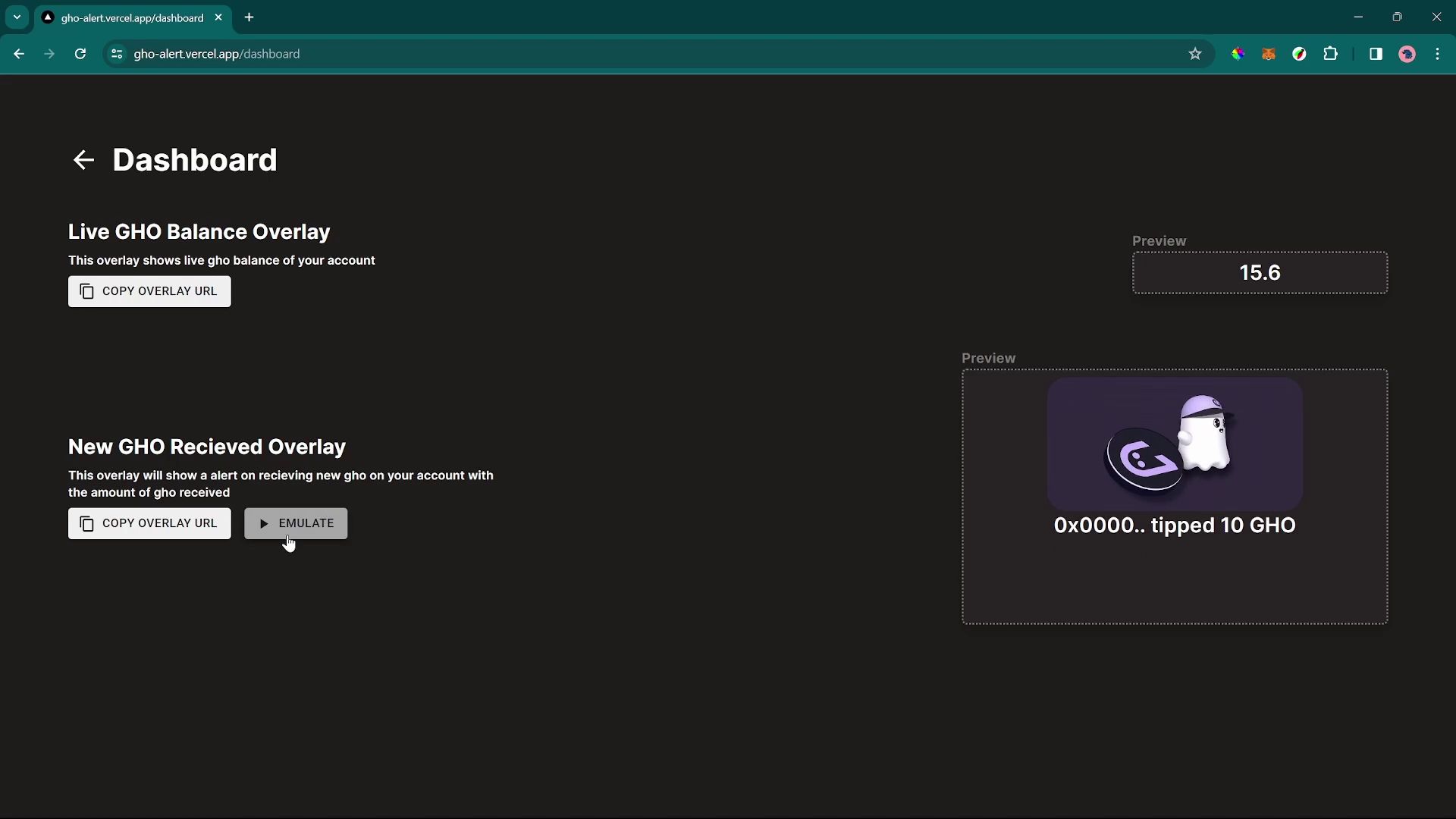The image size is (1456, 819).
Task: Restore down the browser window
Action: click(1398, 17)
